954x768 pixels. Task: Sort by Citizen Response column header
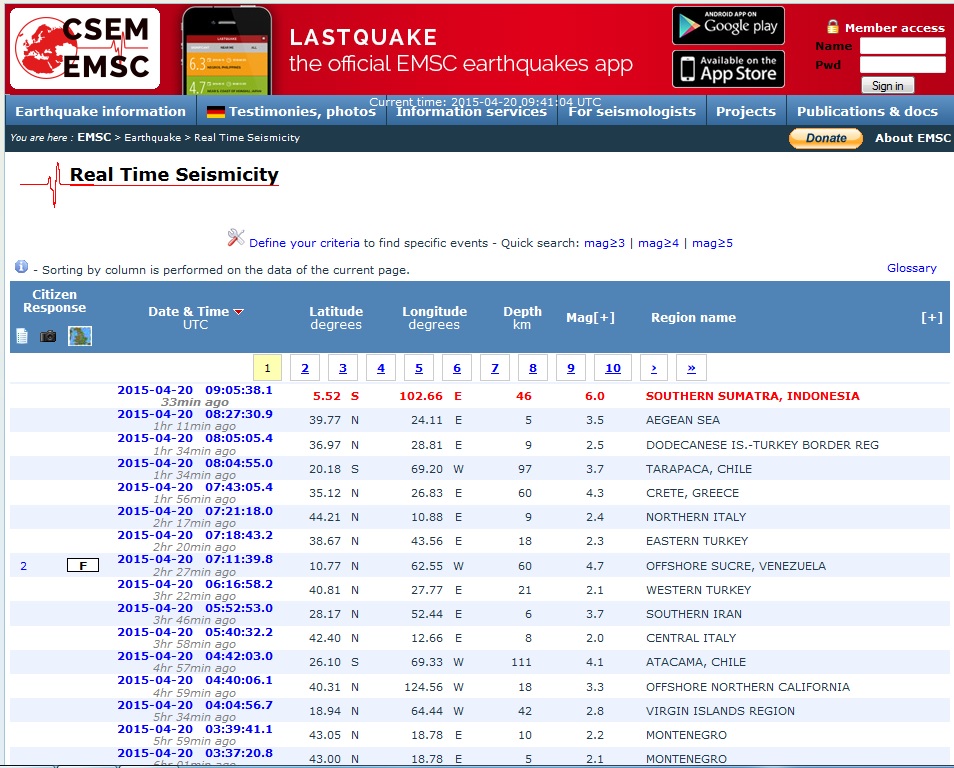55,301
